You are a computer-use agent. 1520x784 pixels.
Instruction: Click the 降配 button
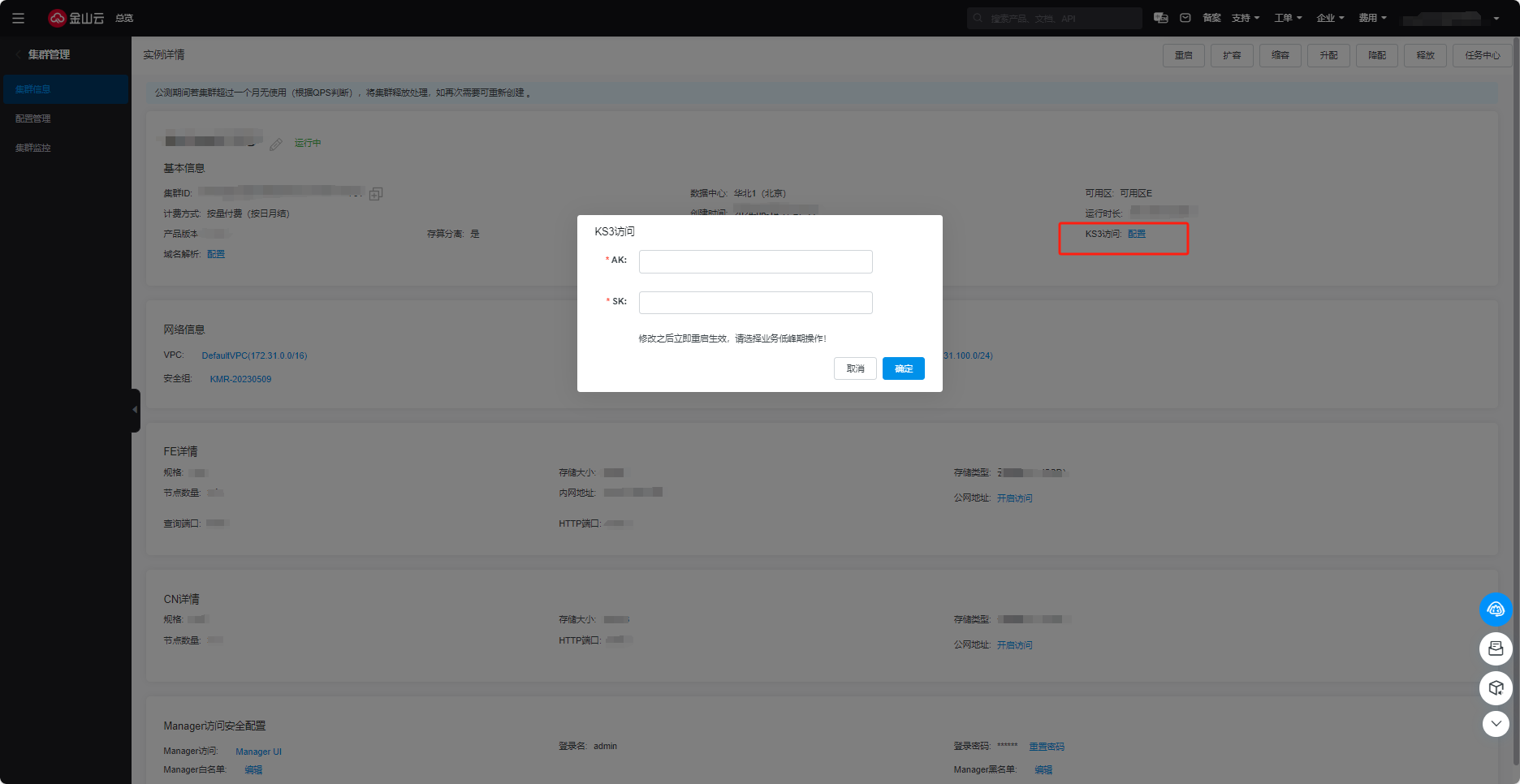(x=1377, y=55)
